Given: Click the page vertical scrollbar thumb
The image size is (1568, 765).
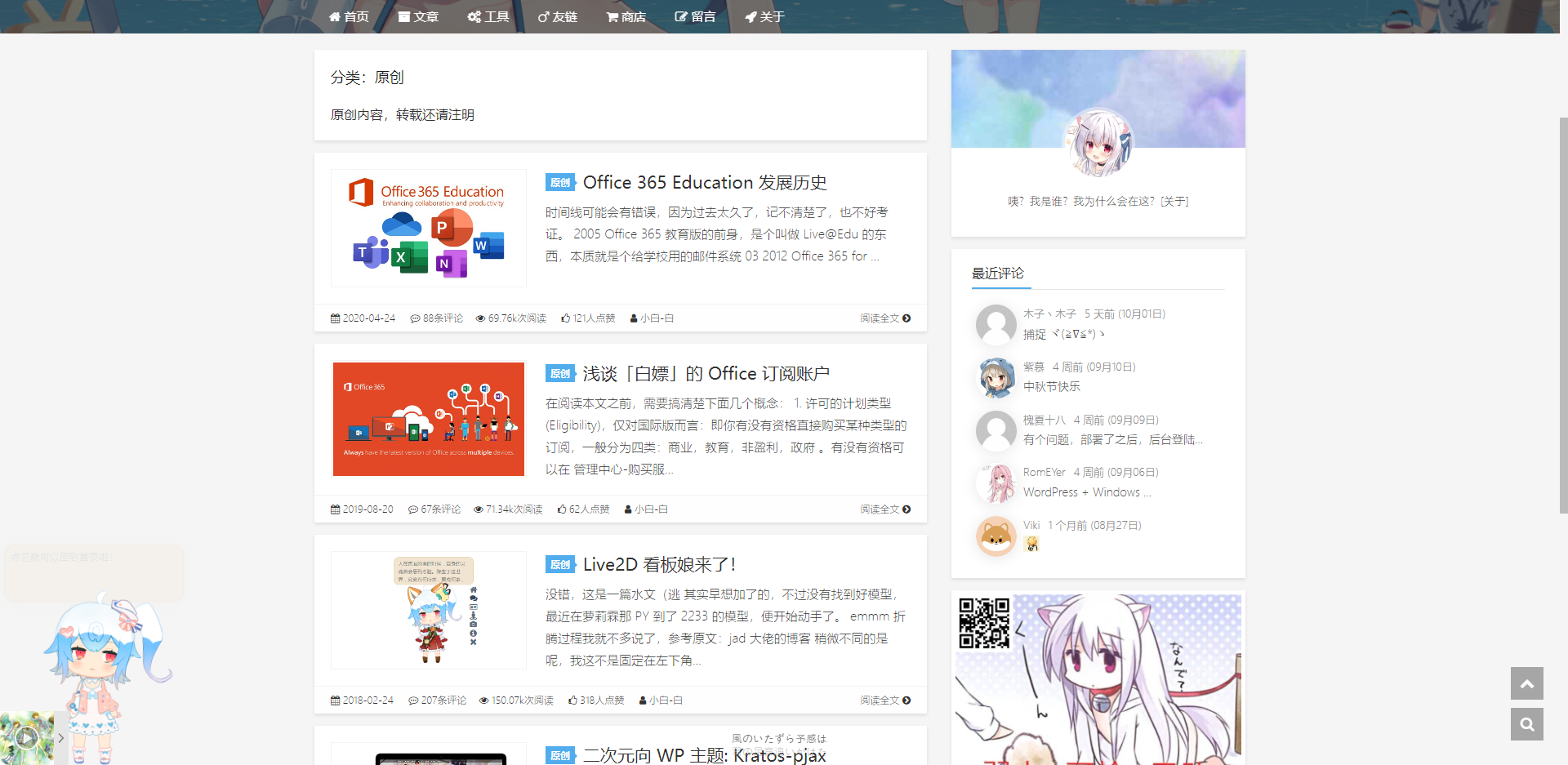Looking at the screenshot, I should pyautogui.click(x=1563, y=315).
